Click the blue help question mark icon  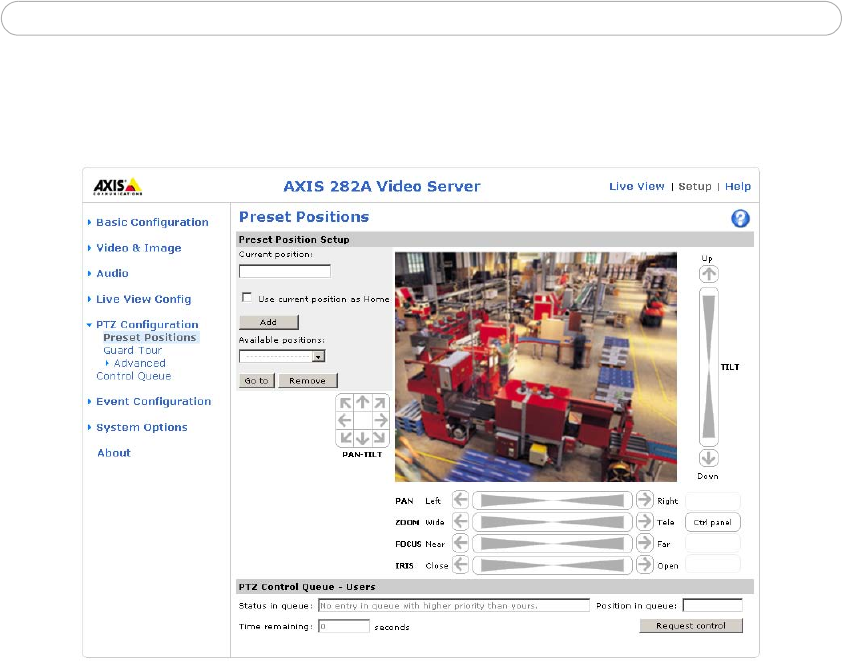point(741,218)
